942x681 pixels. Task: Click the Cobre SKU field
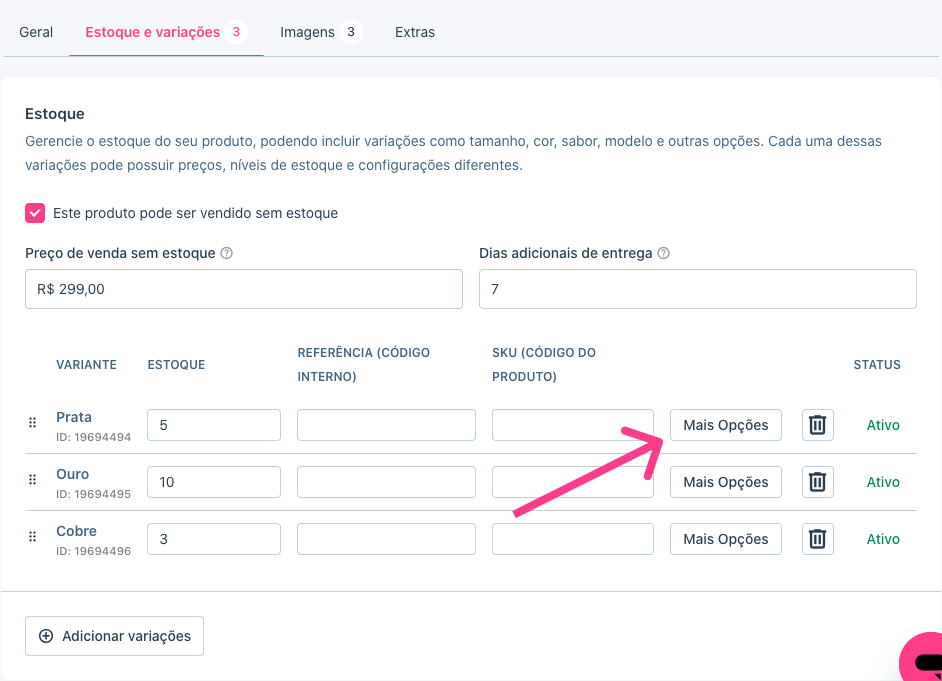[x=573, y=539]
